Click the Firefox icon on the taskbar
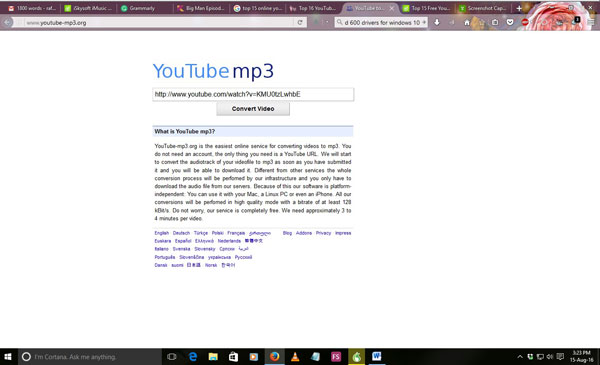This screenshot has width=600, height=365. point(274,357)
